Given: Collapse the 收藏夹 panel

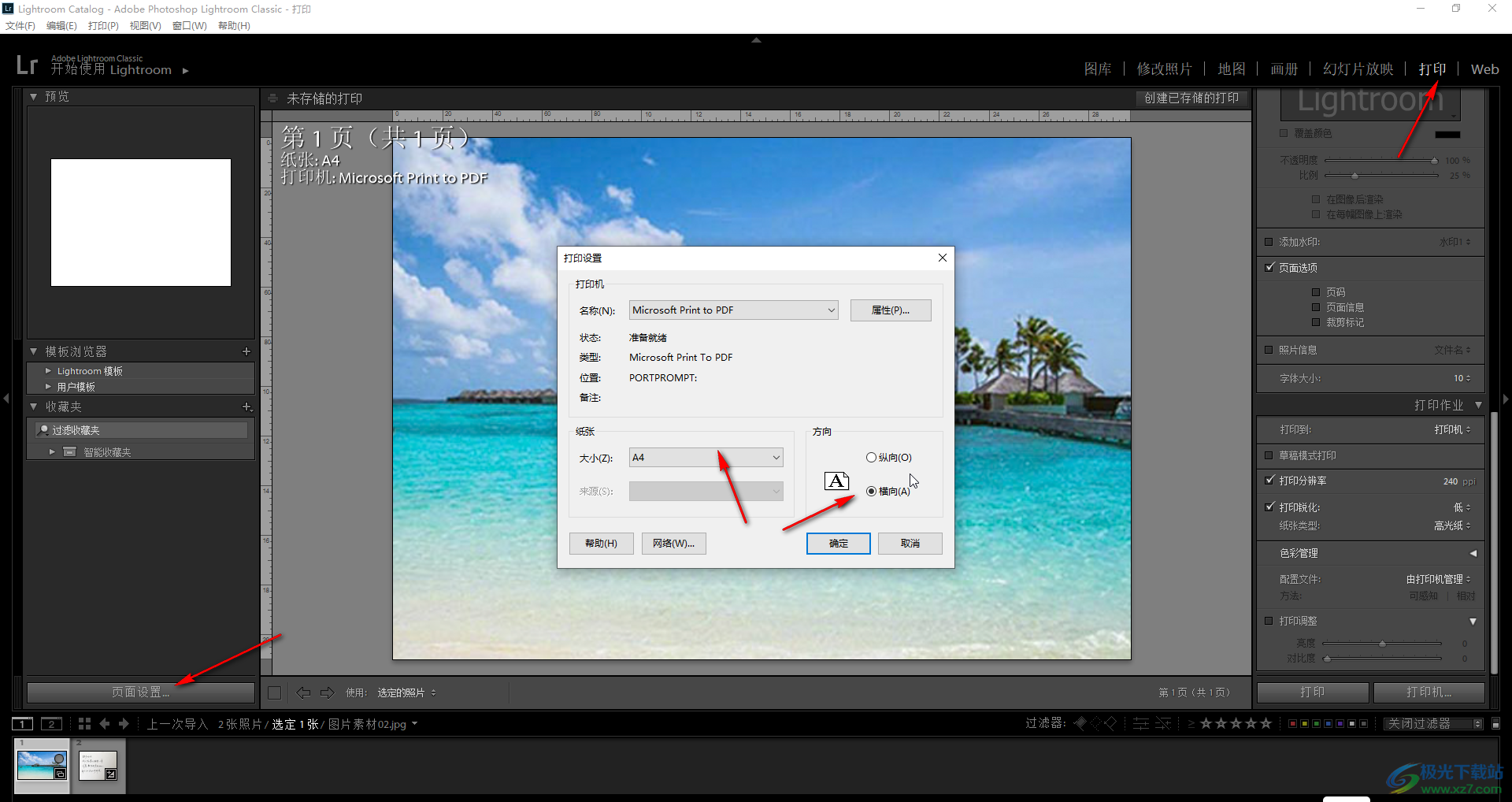Looking at the screenshot, I should (x=34, y=407).
